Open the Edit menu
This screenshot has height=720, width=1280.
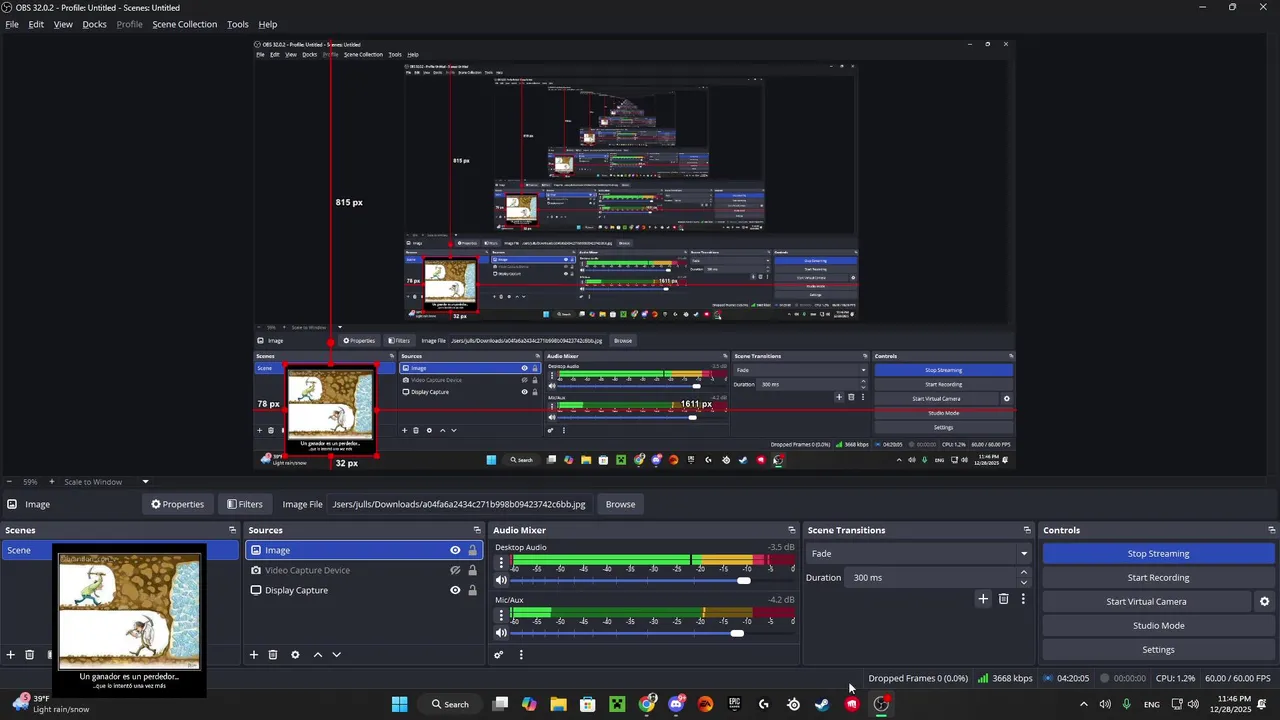pyautogui.click(x=36, y=24)
